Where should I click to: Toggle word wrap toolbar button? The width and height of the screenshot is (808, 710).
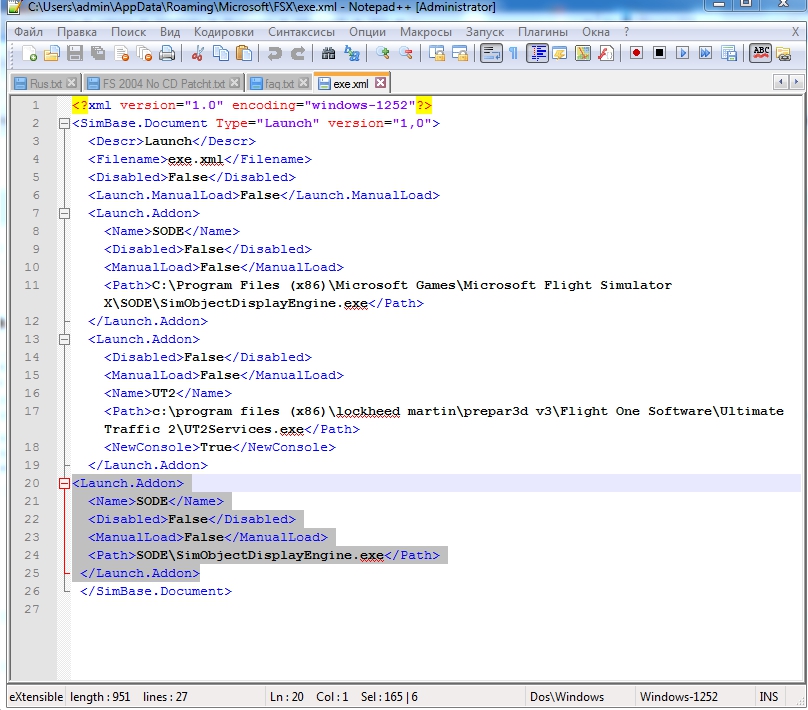click(491, 53)
